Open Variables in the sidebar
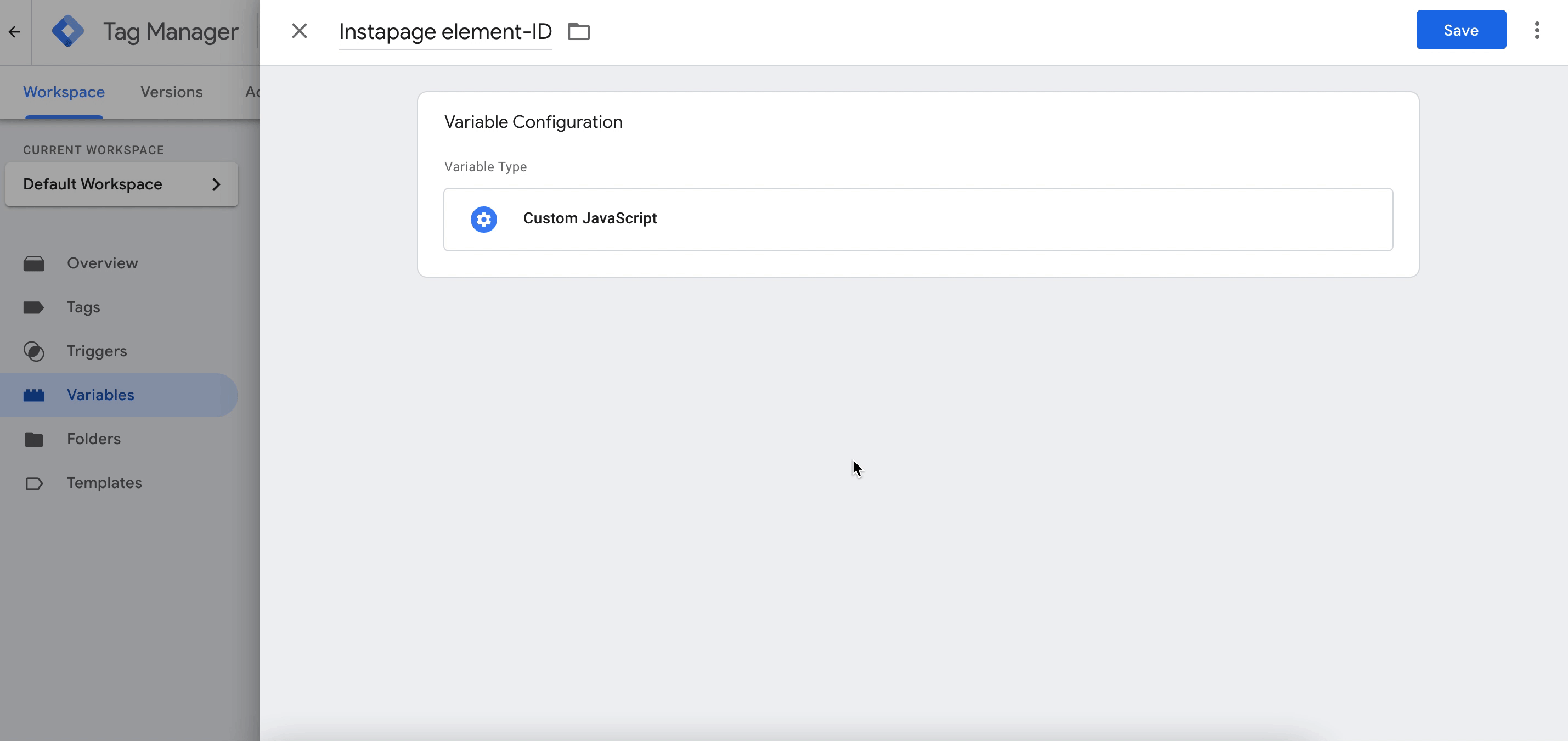 (100, 395)
